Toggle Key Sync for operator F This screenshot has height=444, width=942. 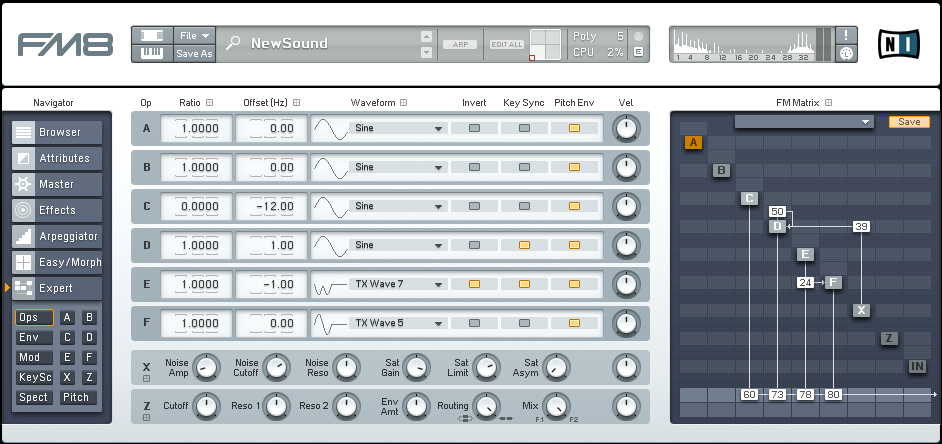(524, 323)
